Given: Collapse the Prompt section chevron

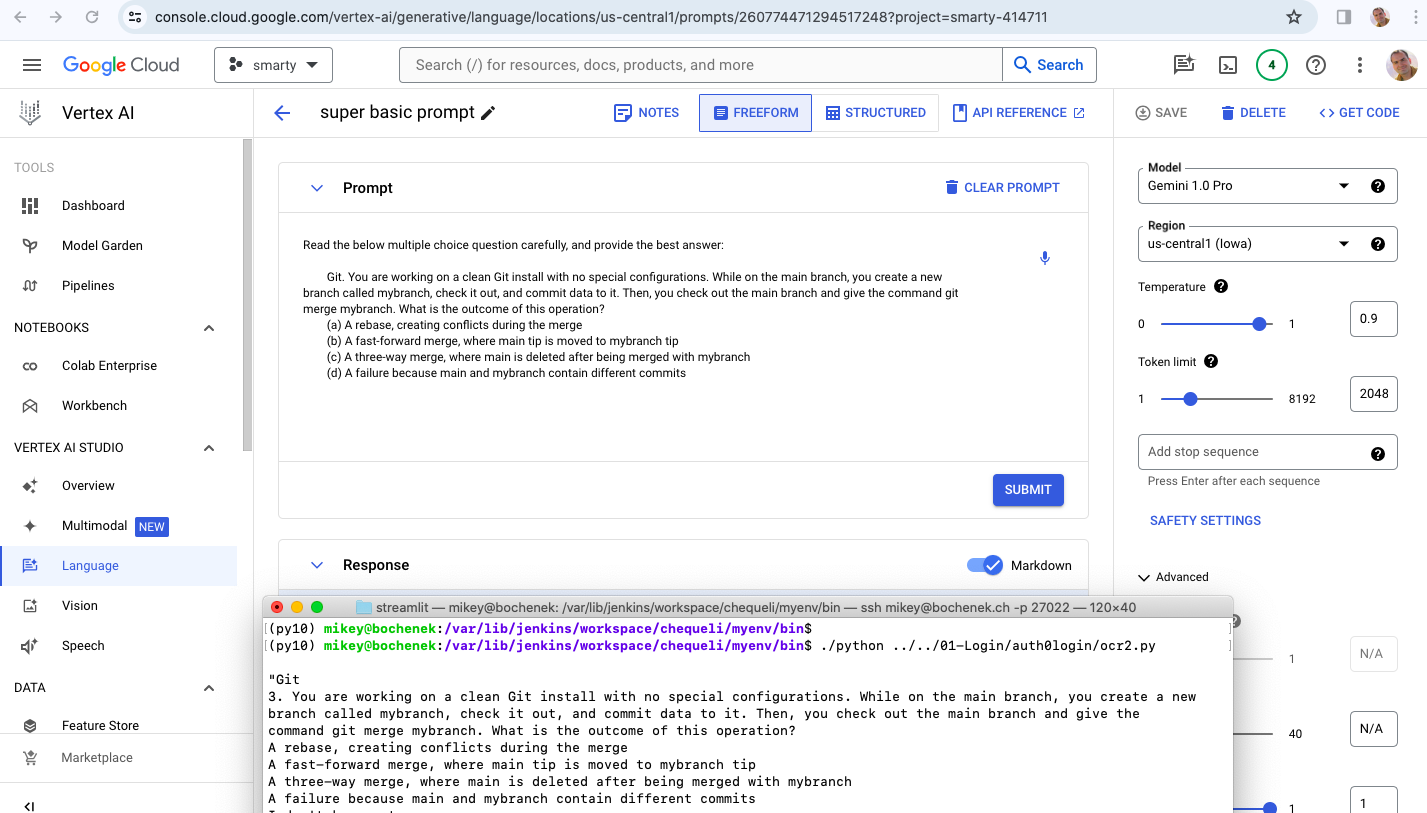Looking at the screenshot, I should click(317, 188).
